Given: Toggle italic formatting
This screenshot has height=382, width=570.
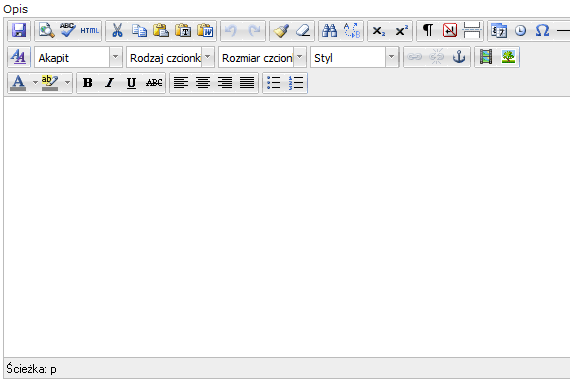Looking at the screenshot, I should pyautogui.click(x=109, y=83).
